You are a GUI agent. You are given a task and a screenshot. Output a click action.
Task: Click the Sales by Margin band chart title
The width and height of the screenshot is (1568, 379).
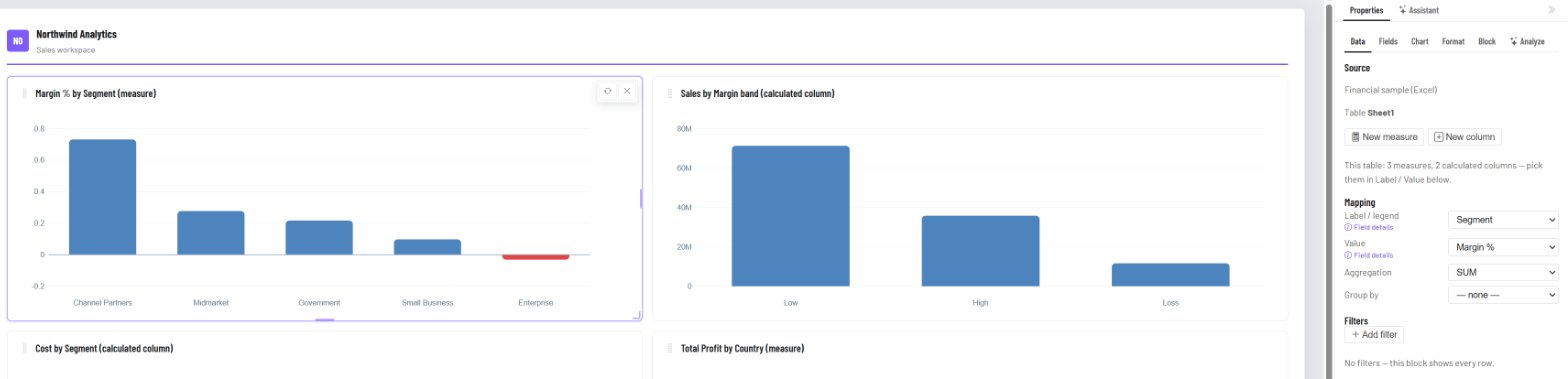pos(757,93)
